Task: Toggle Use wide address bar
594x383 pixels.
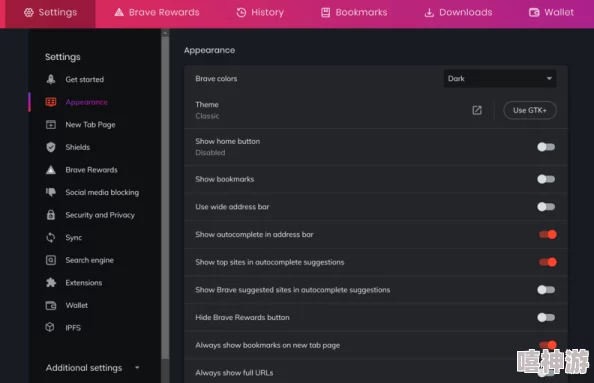Action: click(x=546, y=206)
